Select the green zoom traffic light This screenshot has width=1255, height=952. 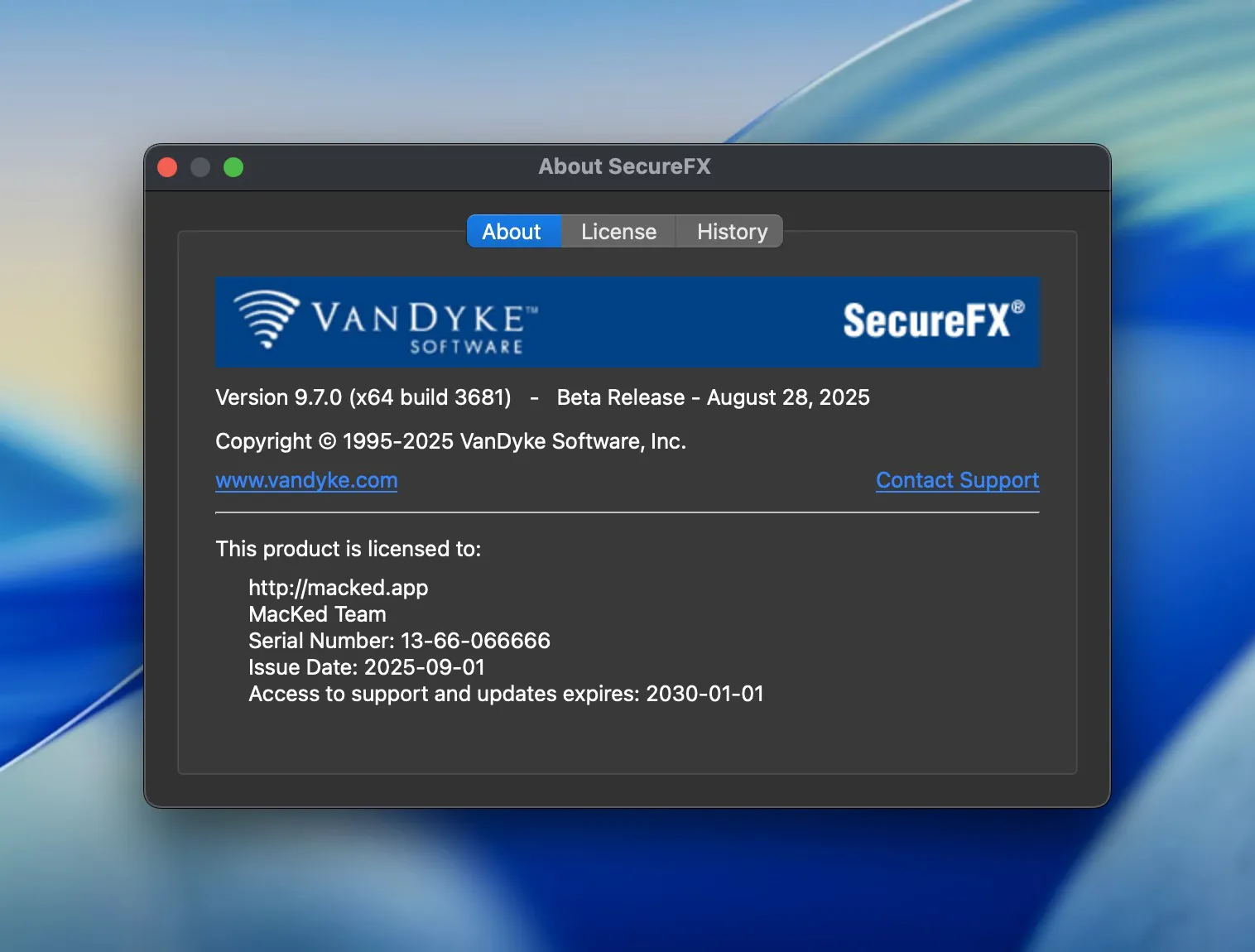(233, 167)
